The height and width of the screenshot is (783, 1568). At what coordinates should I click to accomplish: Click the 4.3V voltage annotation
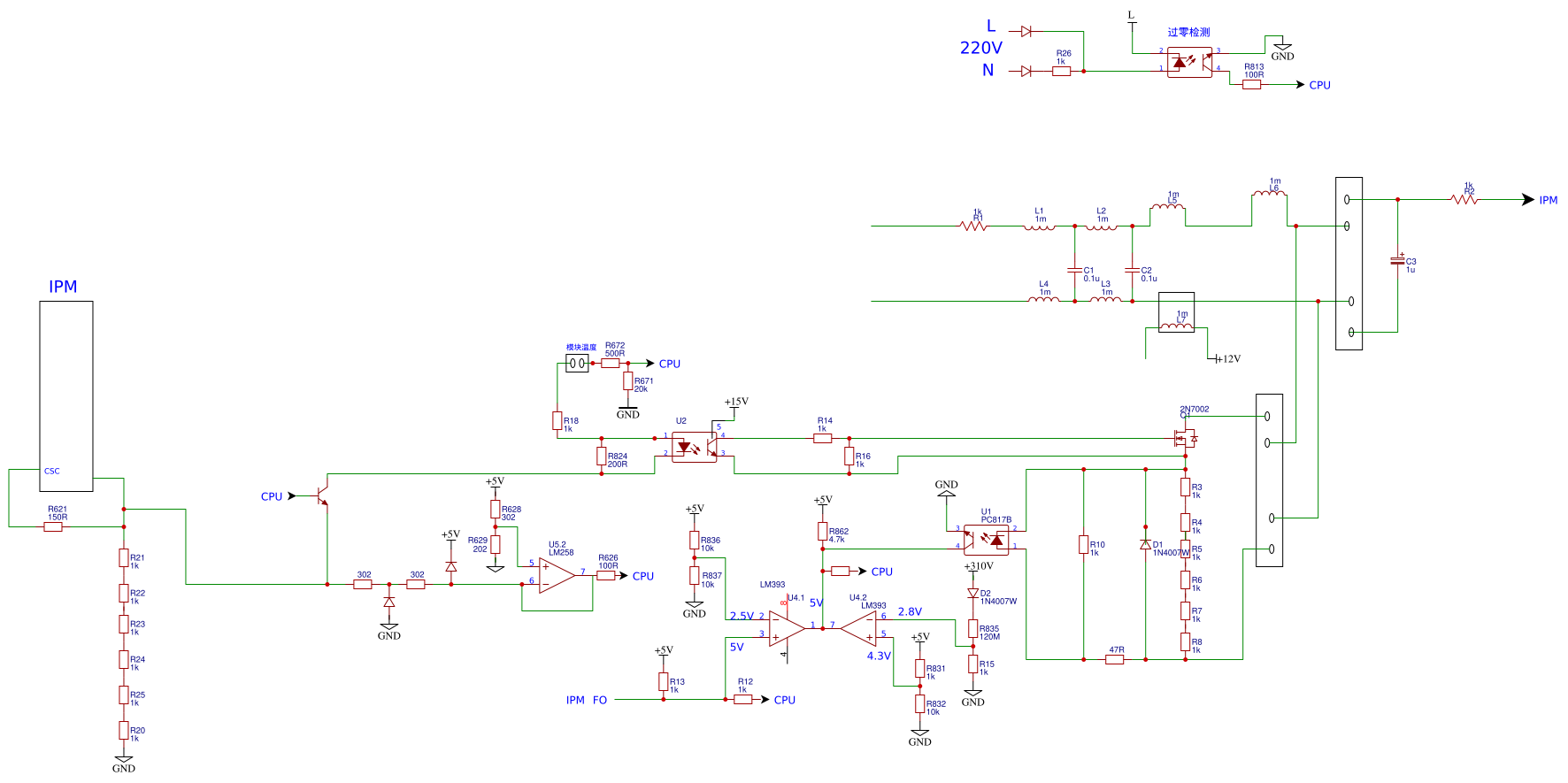[x=879, y=656]
